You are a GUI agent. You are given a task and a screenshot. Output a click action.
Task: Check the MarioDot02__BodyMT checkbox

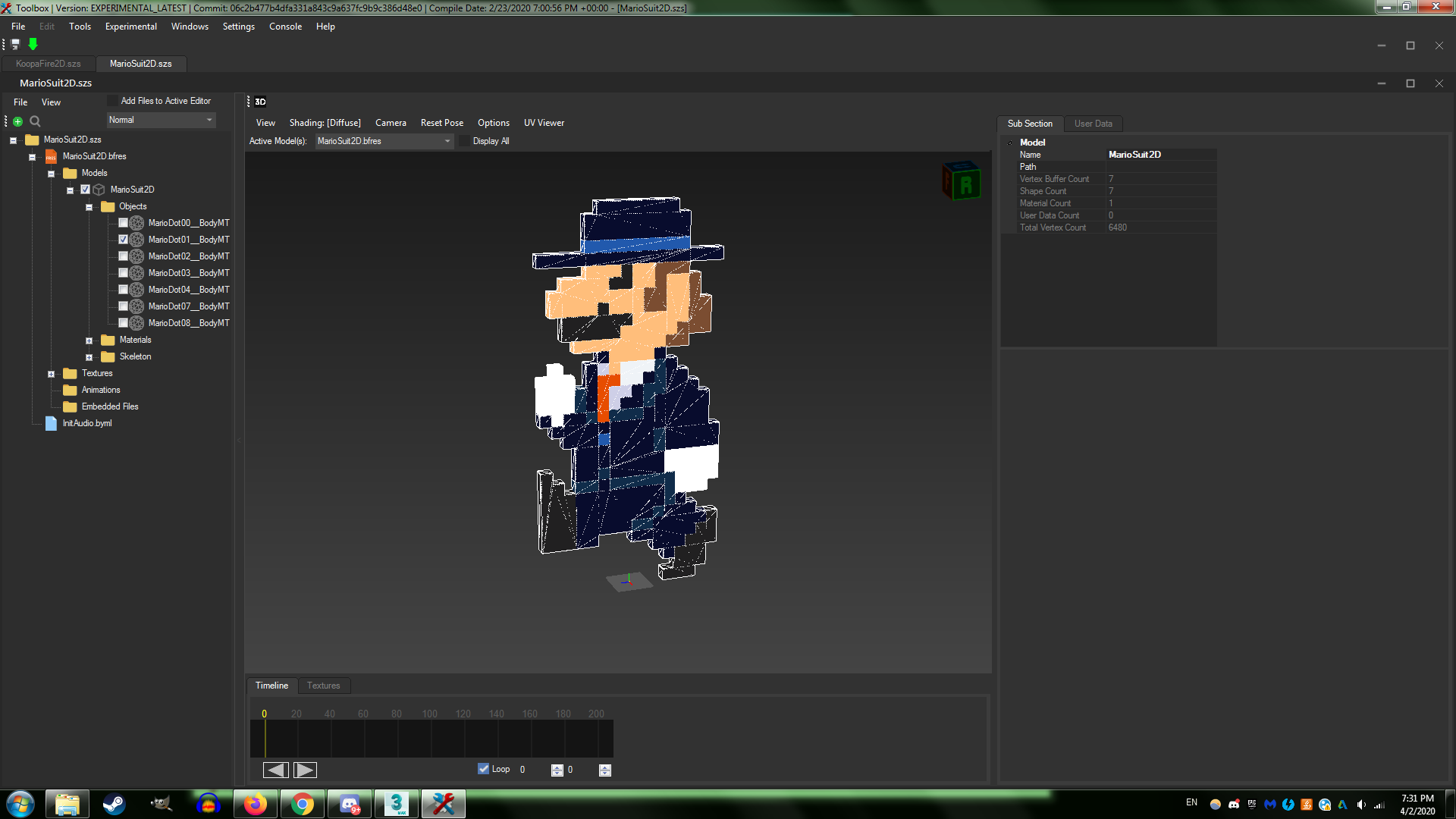click(x=123, y=256)
